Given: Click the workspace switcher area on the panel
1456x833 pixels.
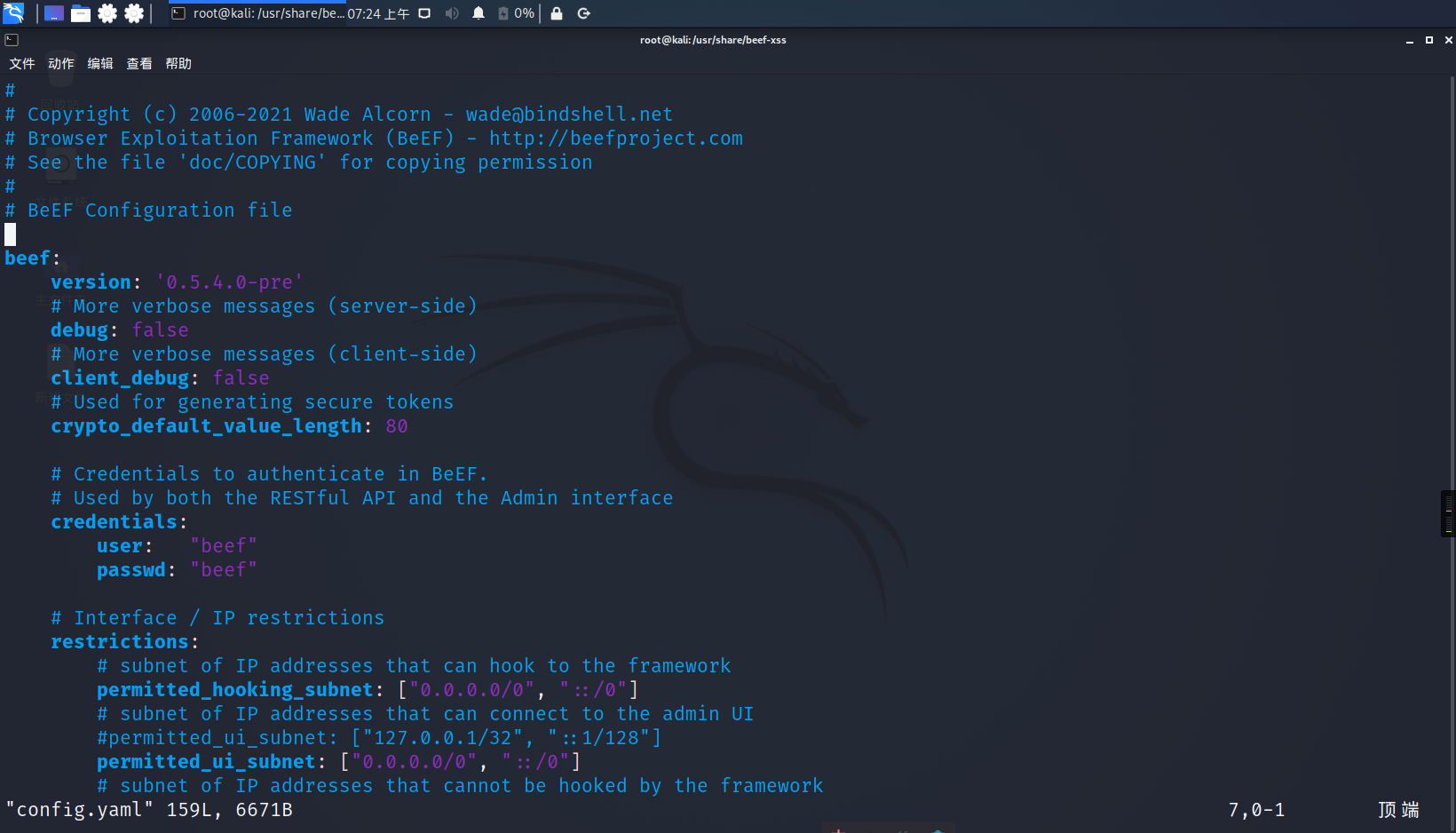Looking at the screenshot, I should click(x=53, y=13).
